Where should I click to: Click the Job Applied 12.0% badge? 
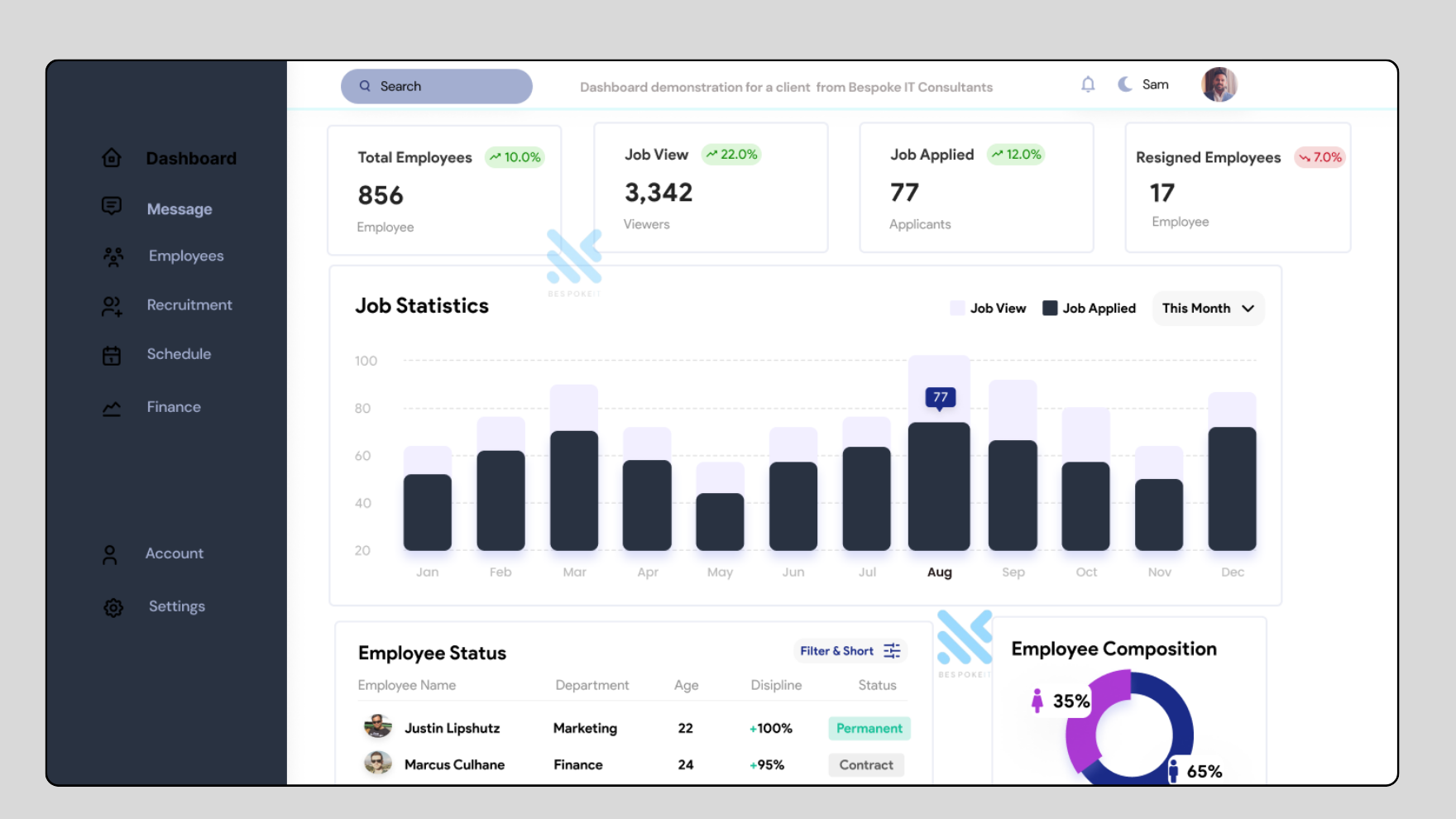pyautogui.click(x=1016, y=154)
